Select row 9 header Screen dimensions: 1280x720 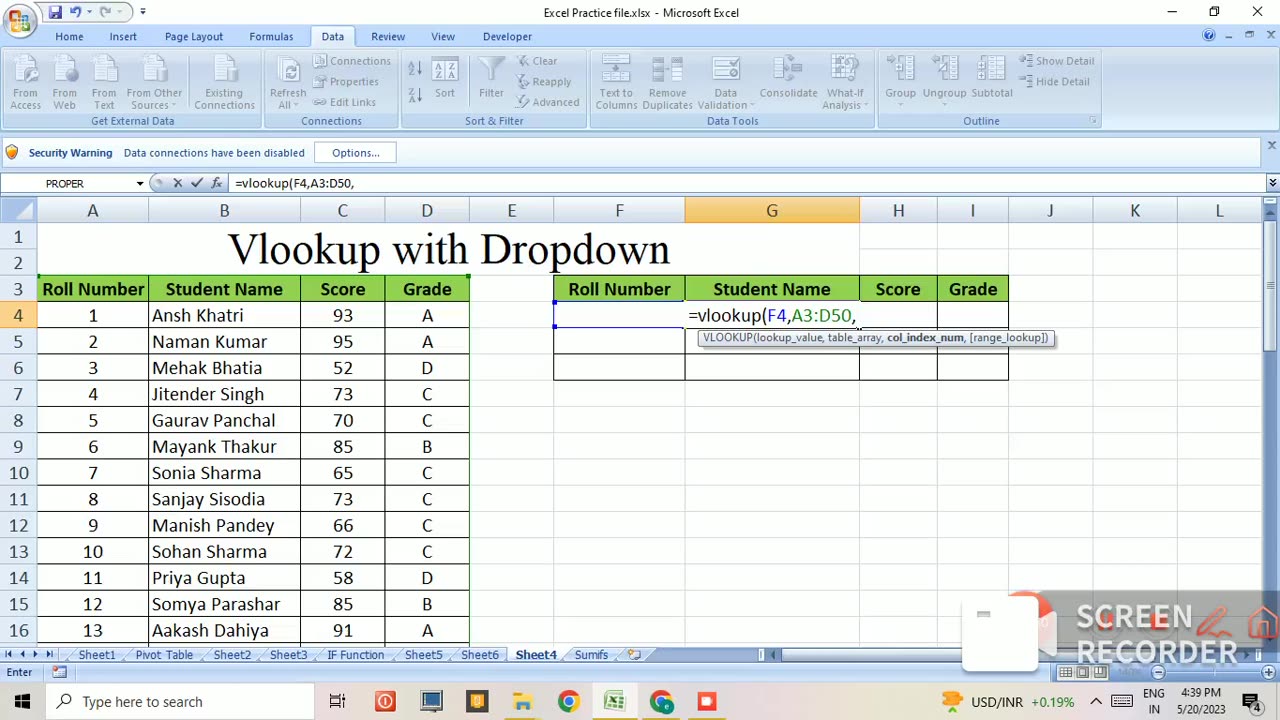click(x=18, y=447)
